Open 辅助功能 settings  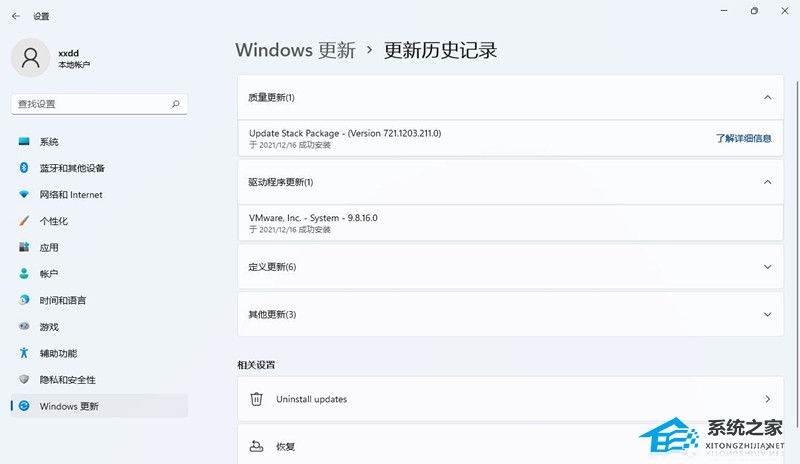58,353
